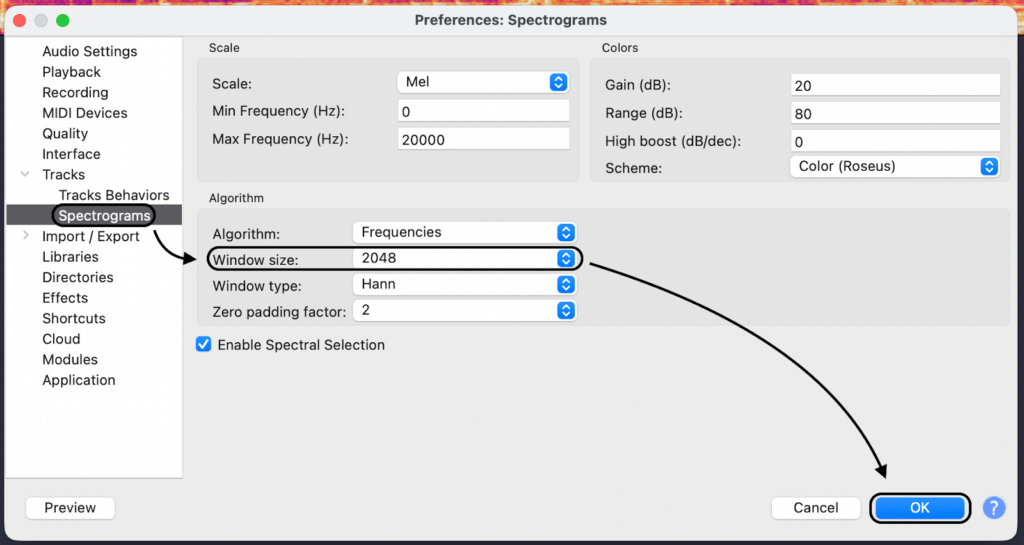The height and width of the screenshot is (545, 1024).
Task: Go to the MIDI Devices preferences
Action: [85, 113]
